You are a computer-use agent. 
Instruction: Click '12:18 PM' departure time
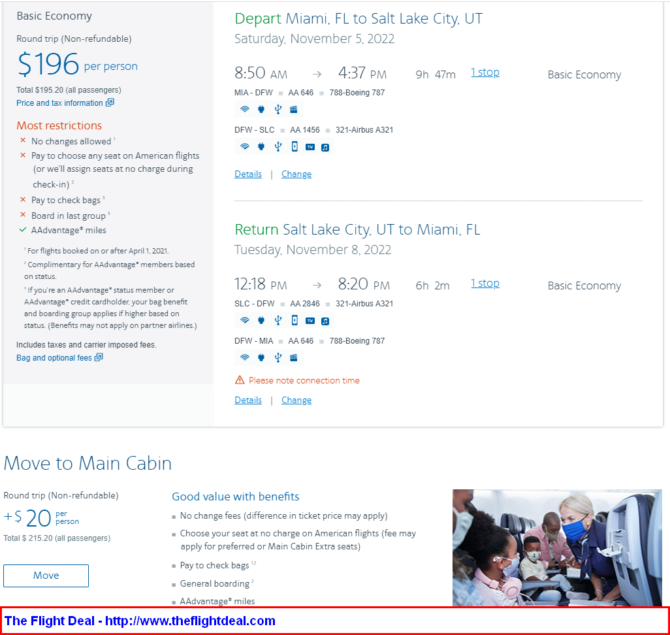pyautogui.click(x=261, y=284)
